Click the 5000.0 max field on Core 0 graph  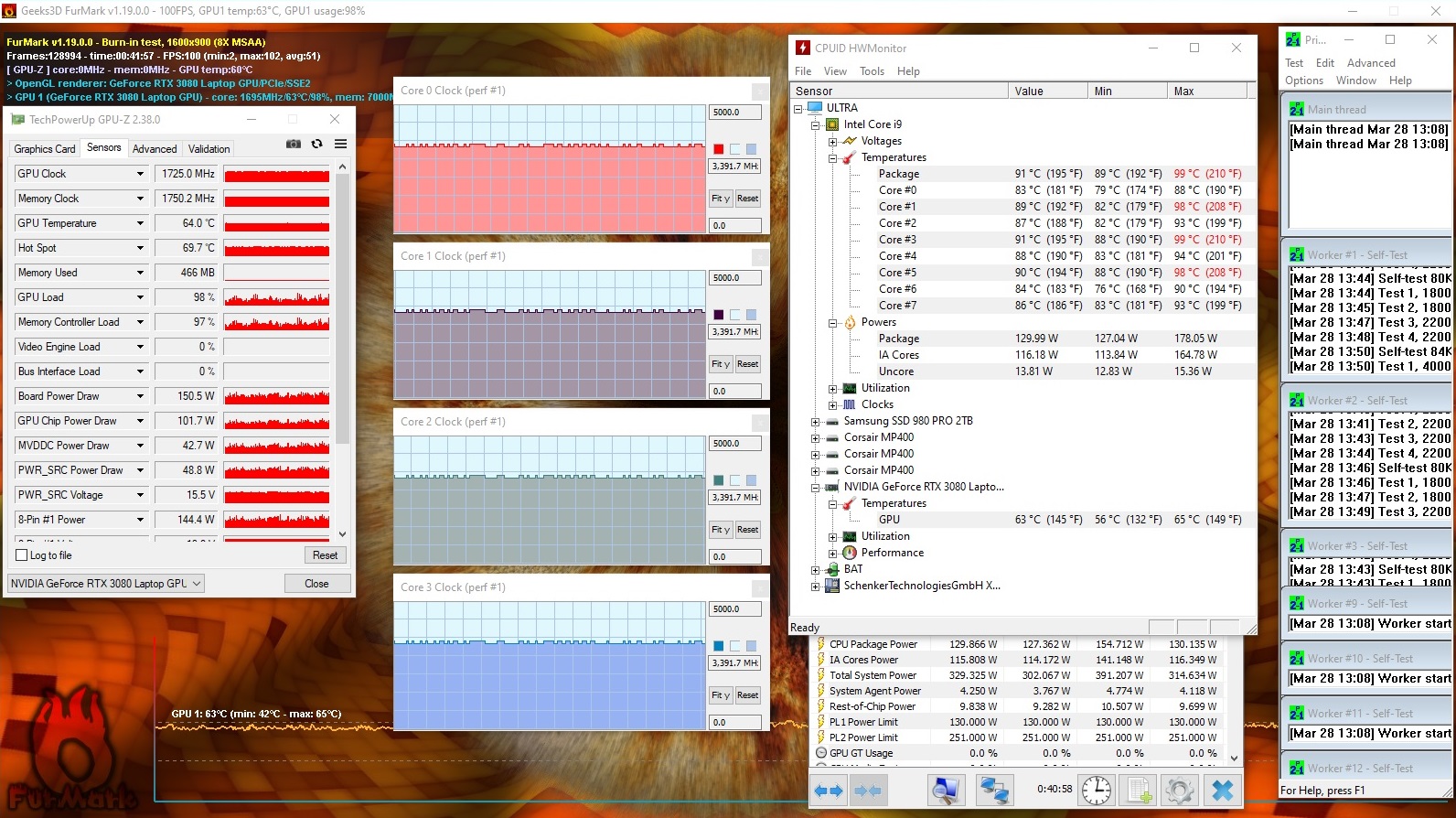click(735, 113)
